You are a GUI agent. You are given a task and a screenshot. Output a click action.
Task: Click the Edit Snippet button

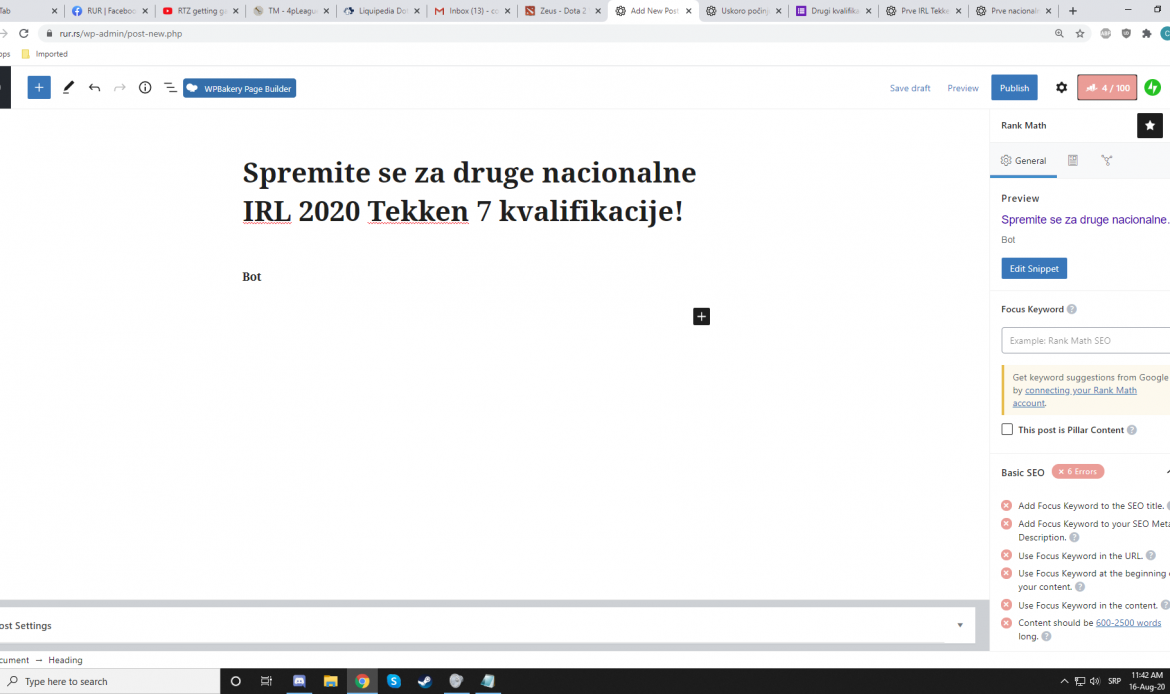click(1034, 269)
